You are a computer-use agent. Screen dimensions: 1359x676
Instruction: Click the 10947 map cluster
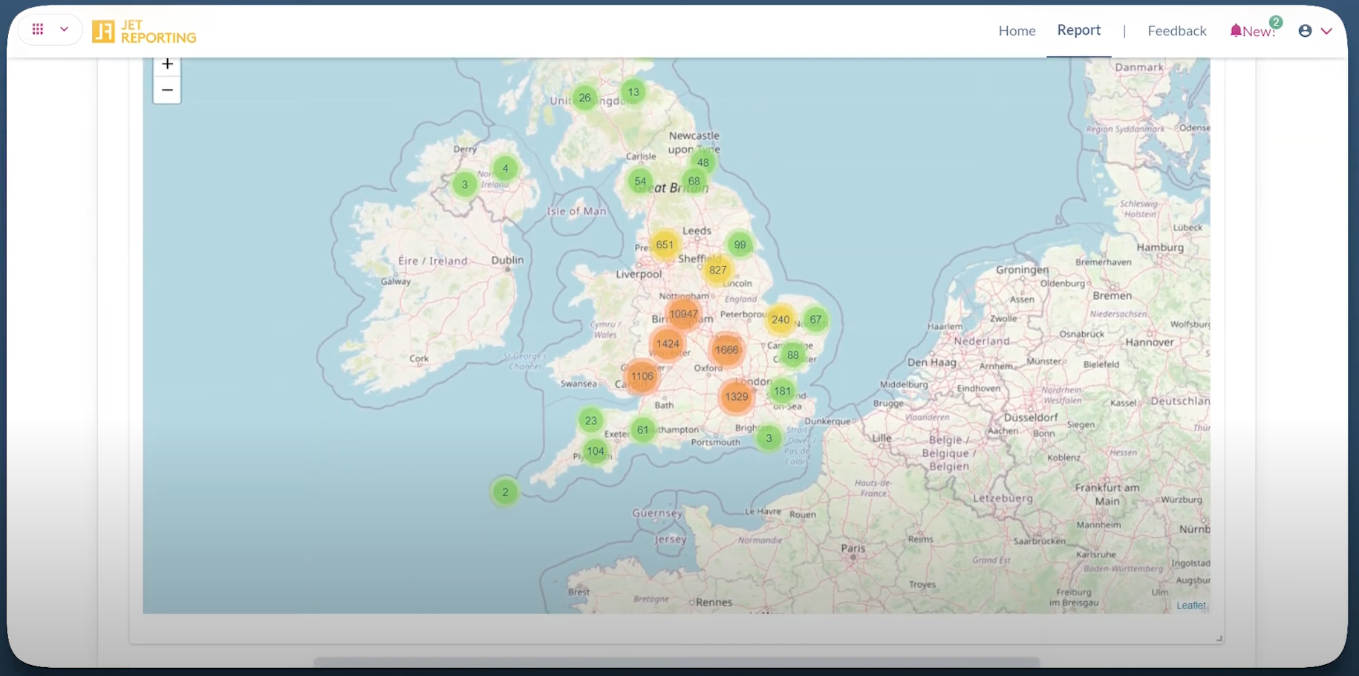pos(683,314)
